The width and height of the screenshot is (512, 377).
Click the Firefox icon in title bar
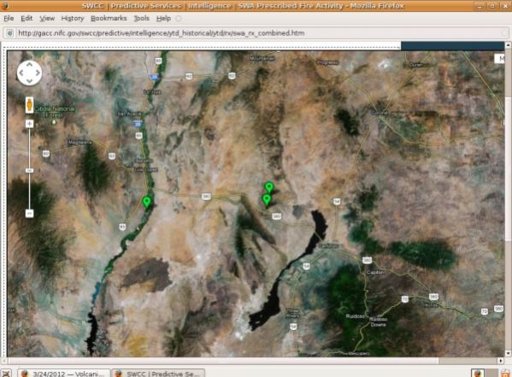pos(4,5)
